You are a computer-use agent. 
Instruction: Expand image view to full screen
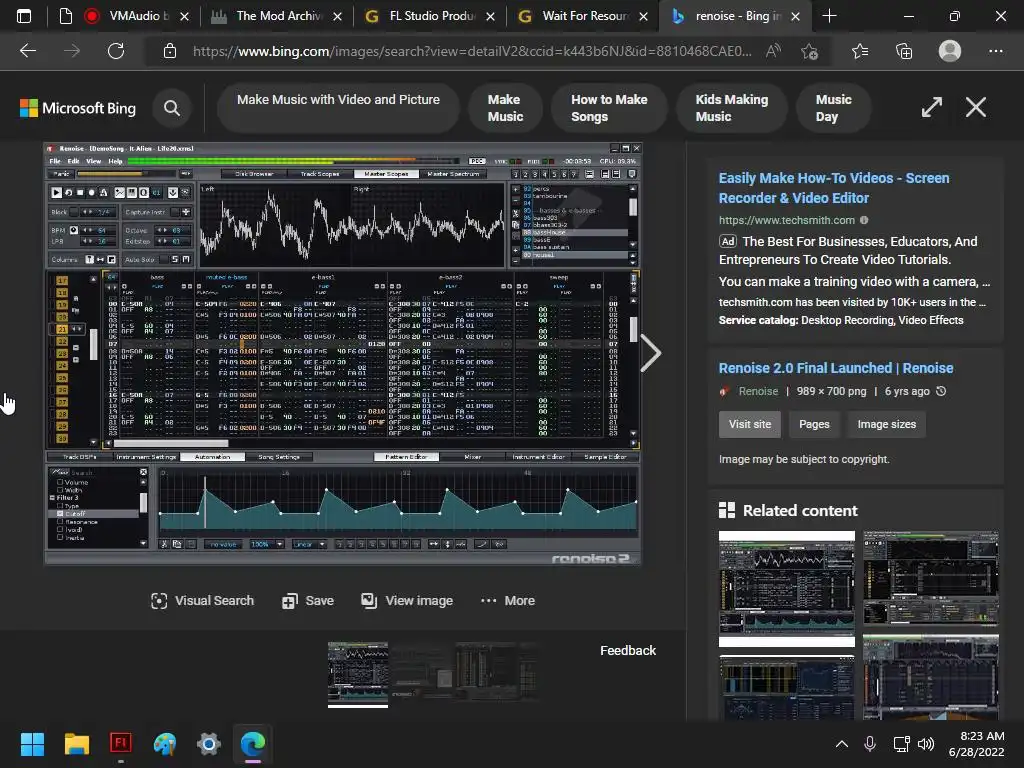pyautogui.click(x=932, y=107)
